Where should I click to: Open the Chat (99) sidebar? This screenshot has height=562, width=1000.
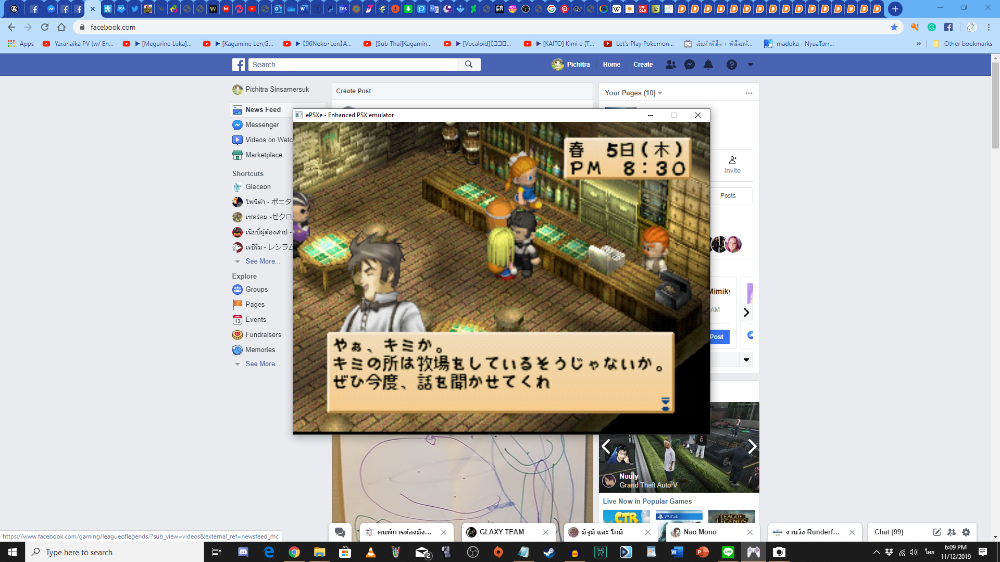click(x=888, y=532)
